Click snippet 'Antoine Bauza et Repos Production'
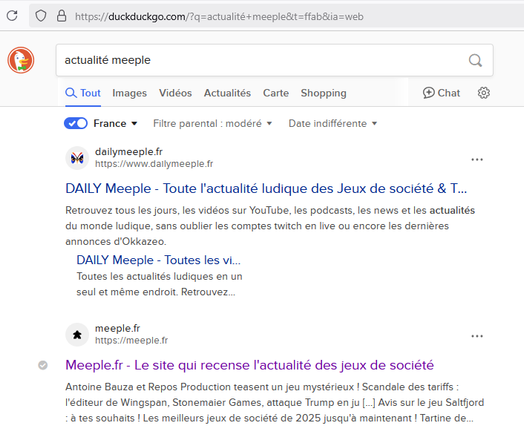Viewport: 524px width, 440px height. (x=149, y=387)
